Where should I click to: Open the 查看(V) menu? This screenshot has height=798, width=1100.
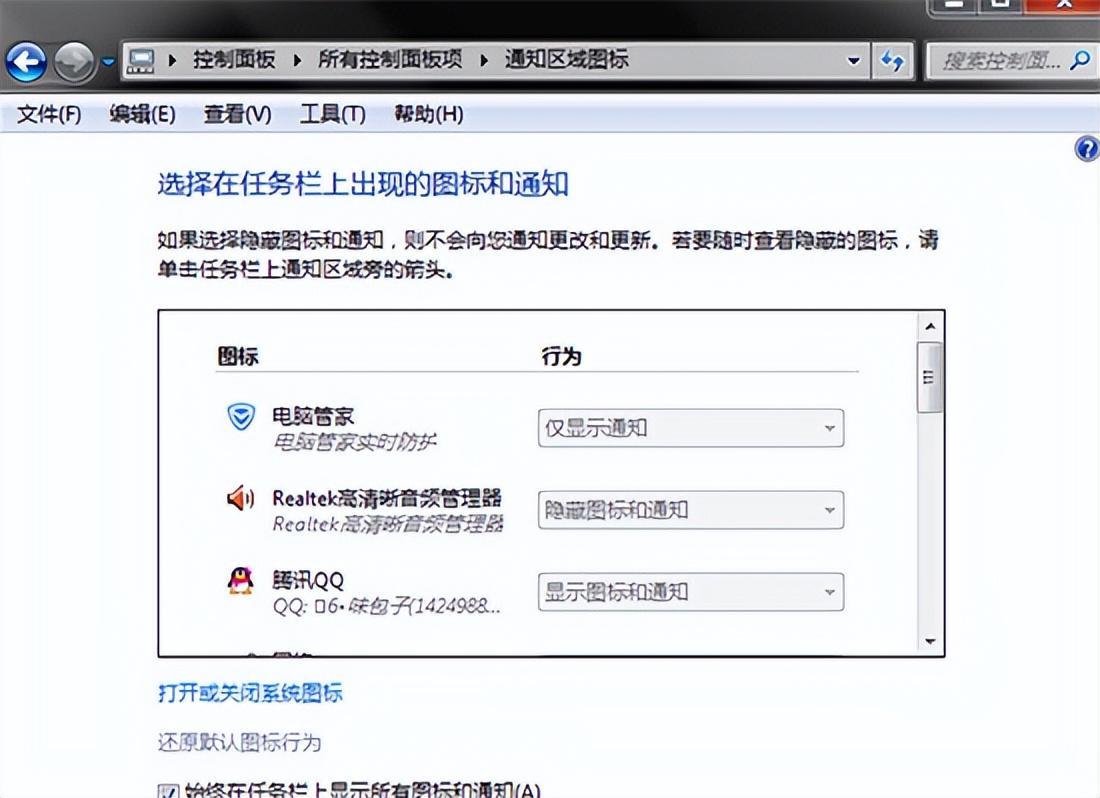pos(237,114)
